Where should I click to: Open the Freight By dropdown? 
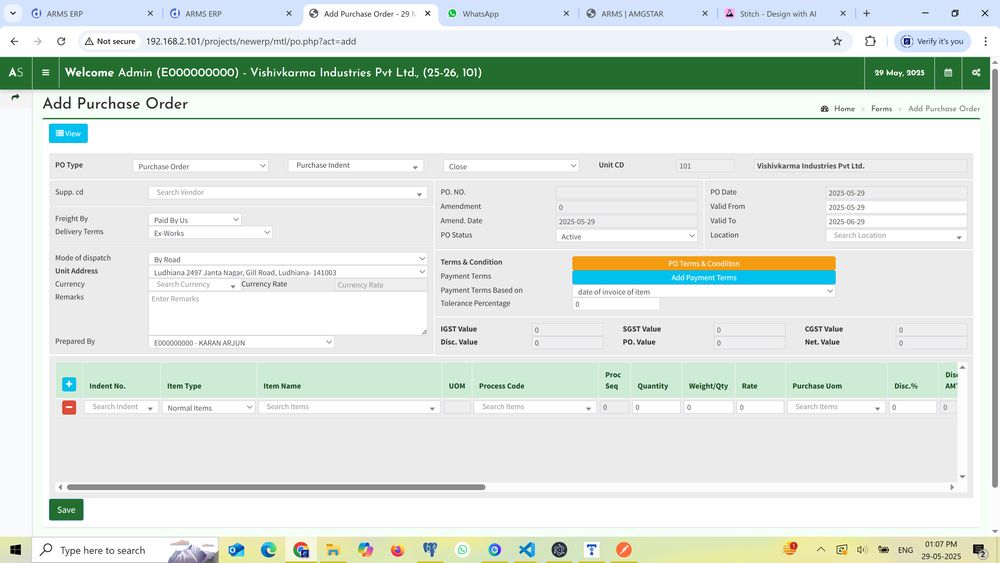[x=195, y=219]
